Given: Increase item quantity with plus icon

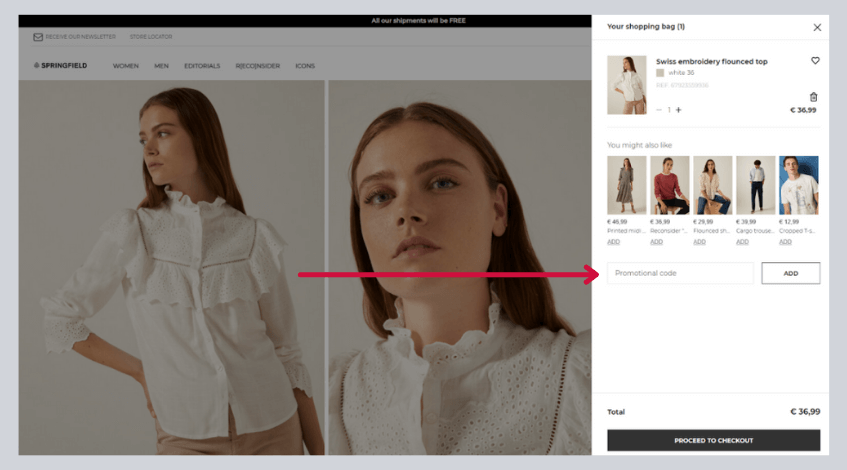Looking at the screenshot, I should tap(678, 110).
